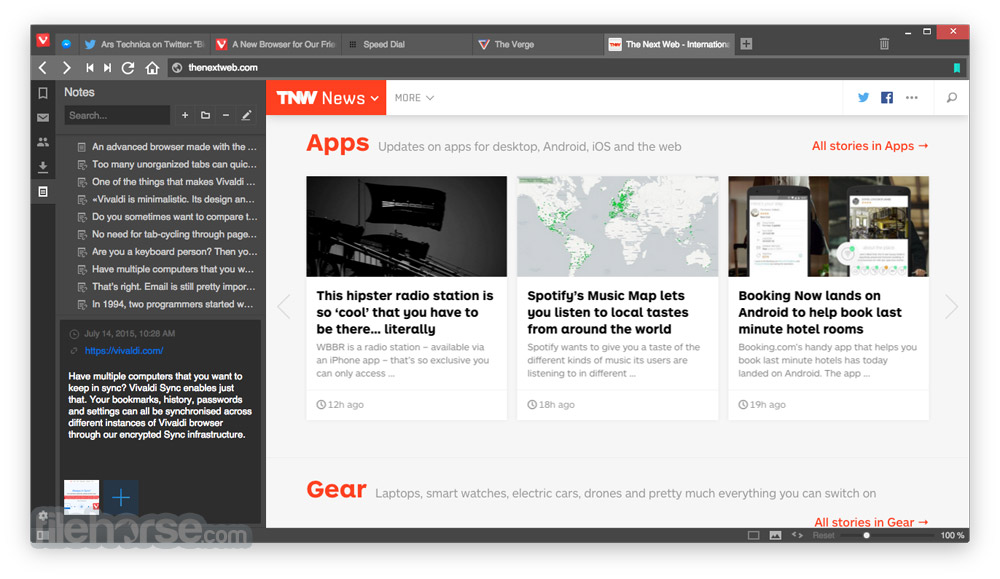Viewport: 1000px width, 579px height.
Task: Show next Apps stories
Action: pos(951,307)
